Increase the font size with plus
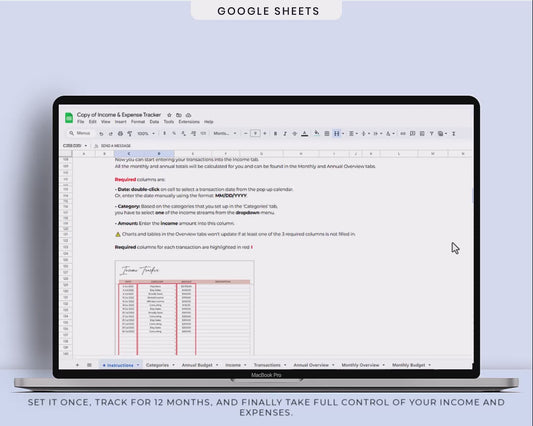 [265, 133]
